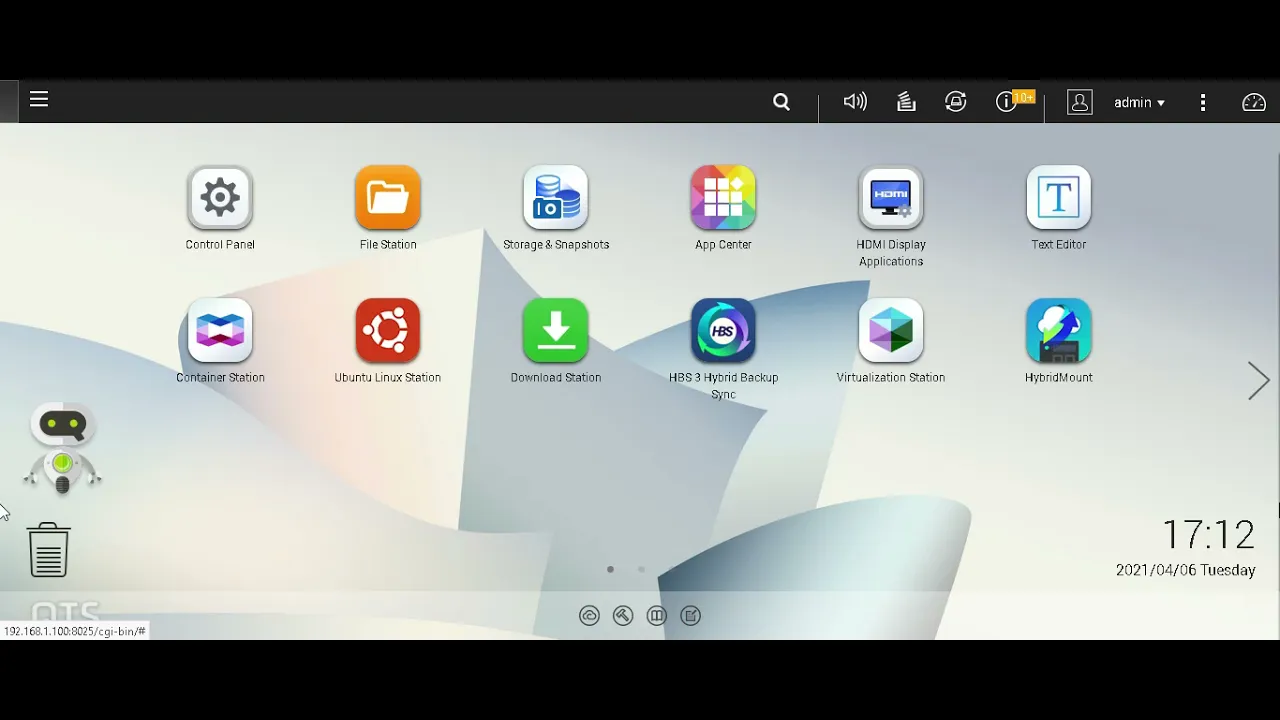Open the recycle bin

(x=49, y=550)
